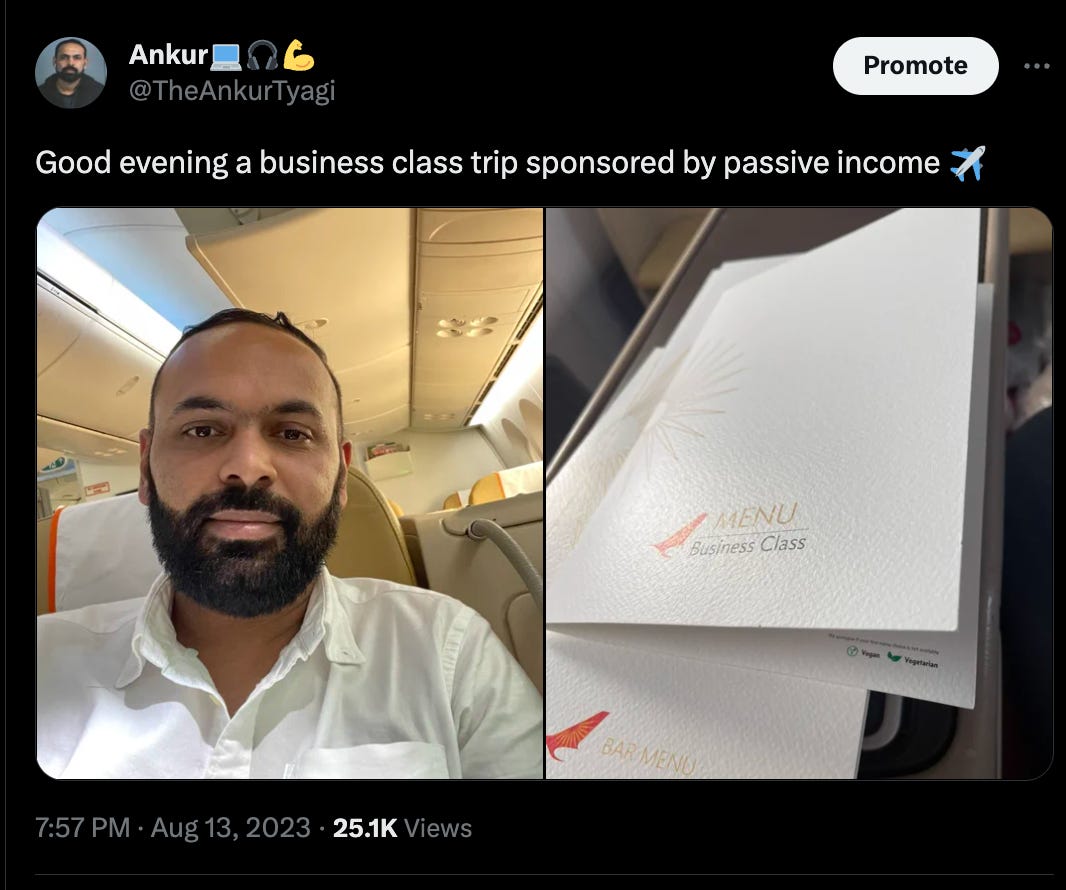Open the three-dot more options menu
Screen dimensions: 1066x890
(1037, 66)
